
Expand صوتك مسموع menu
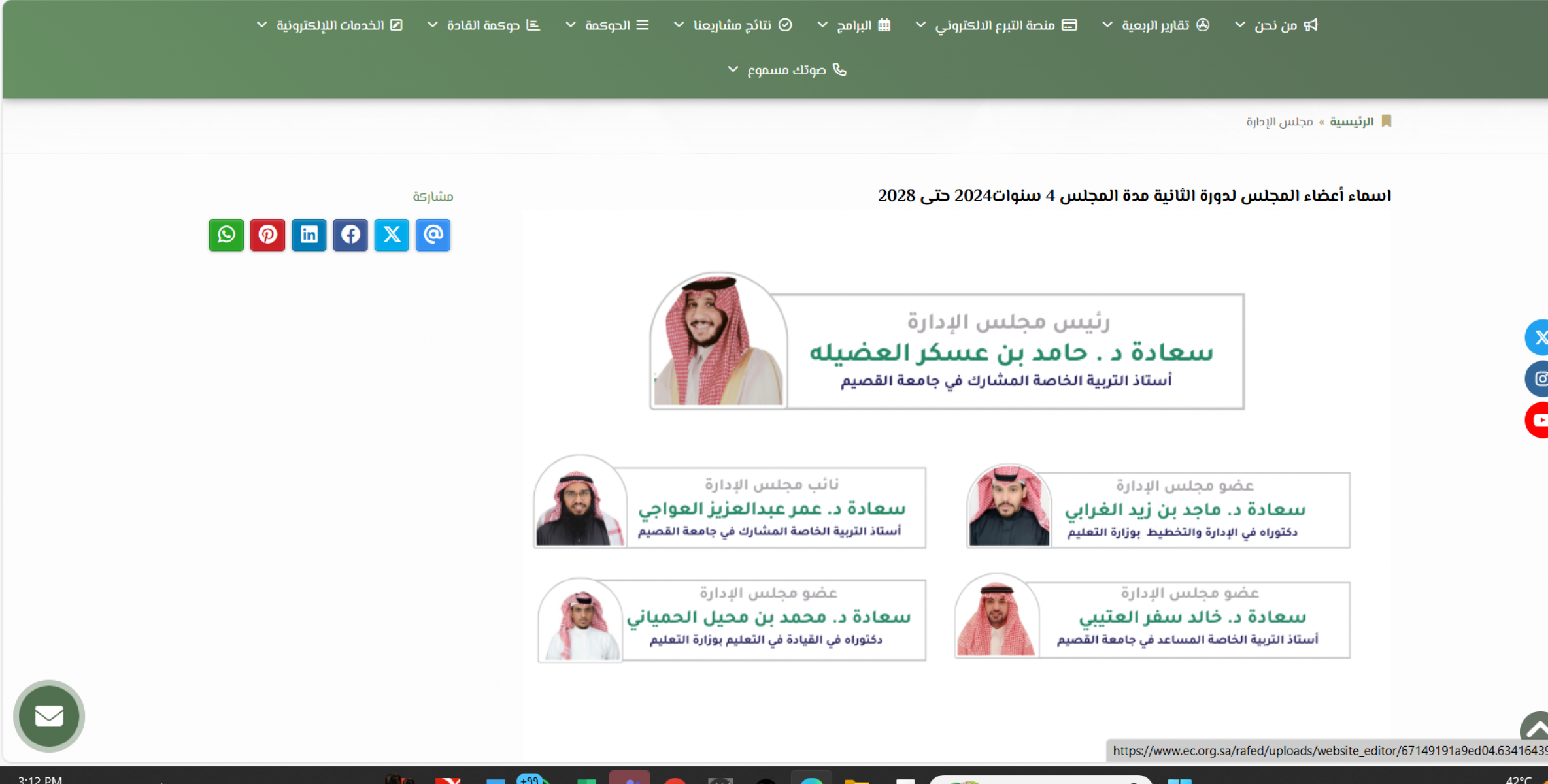point(786,69)
